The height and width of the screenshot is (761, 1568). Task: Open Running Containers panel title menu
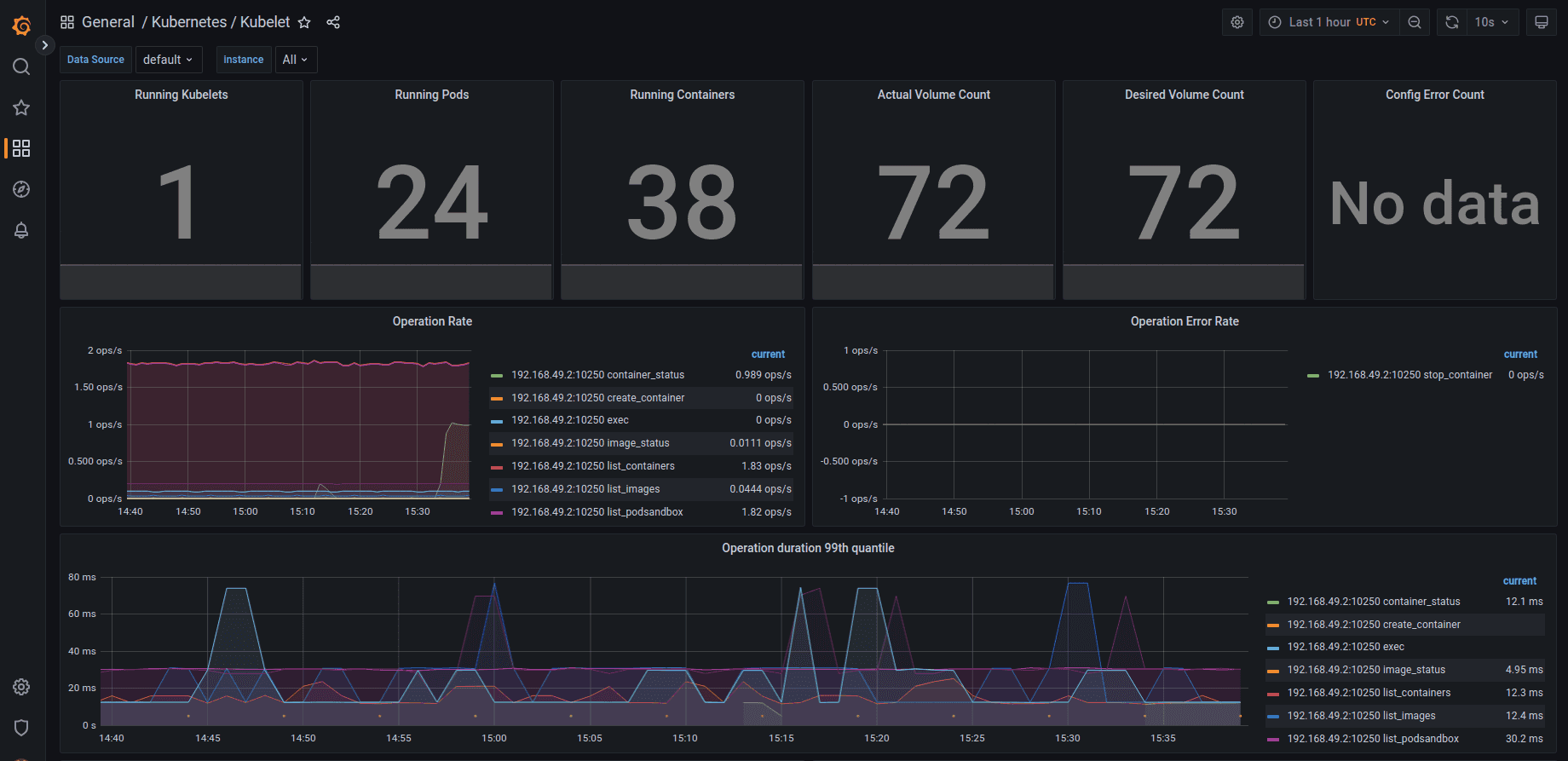[683, 95]
